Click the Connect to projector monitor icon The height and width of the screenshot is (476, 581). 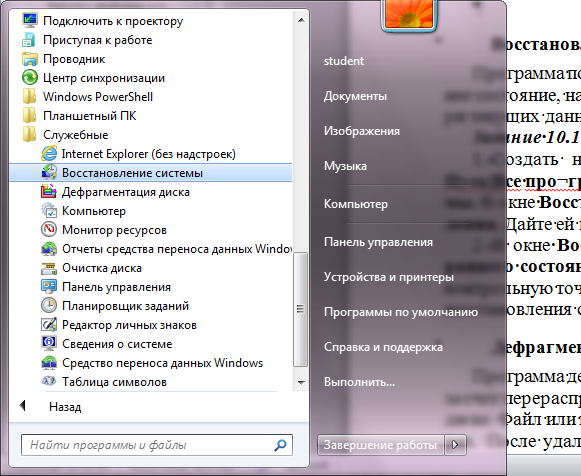click(x=30, y=20)
